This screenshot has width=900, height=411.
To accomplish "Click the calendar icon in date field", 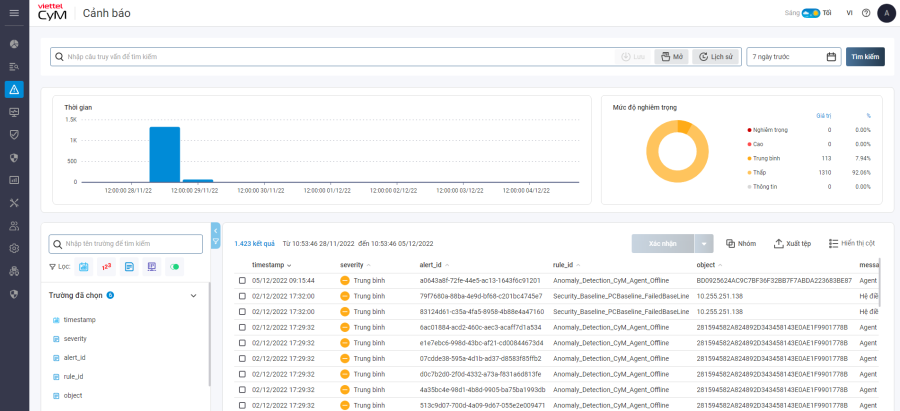I will coord(831,57).
